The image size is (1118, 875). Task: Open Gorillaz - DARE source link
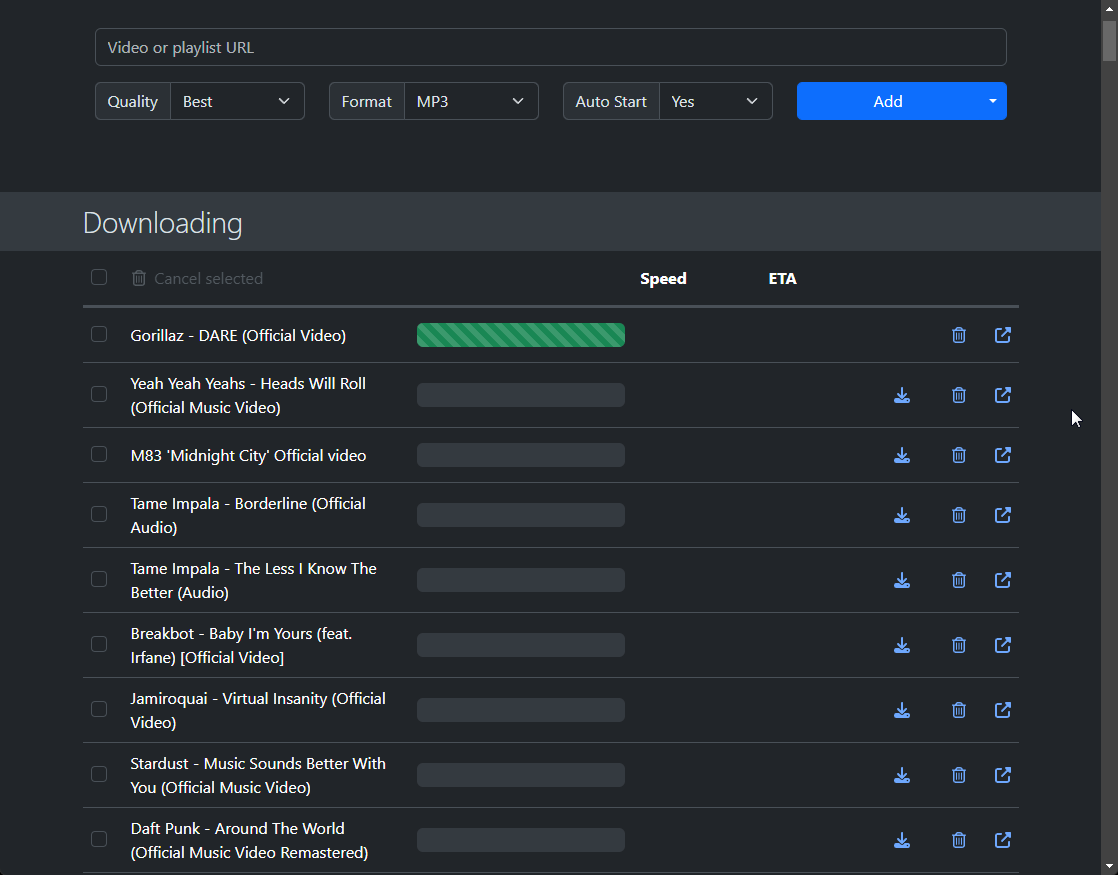(1002, 335)
